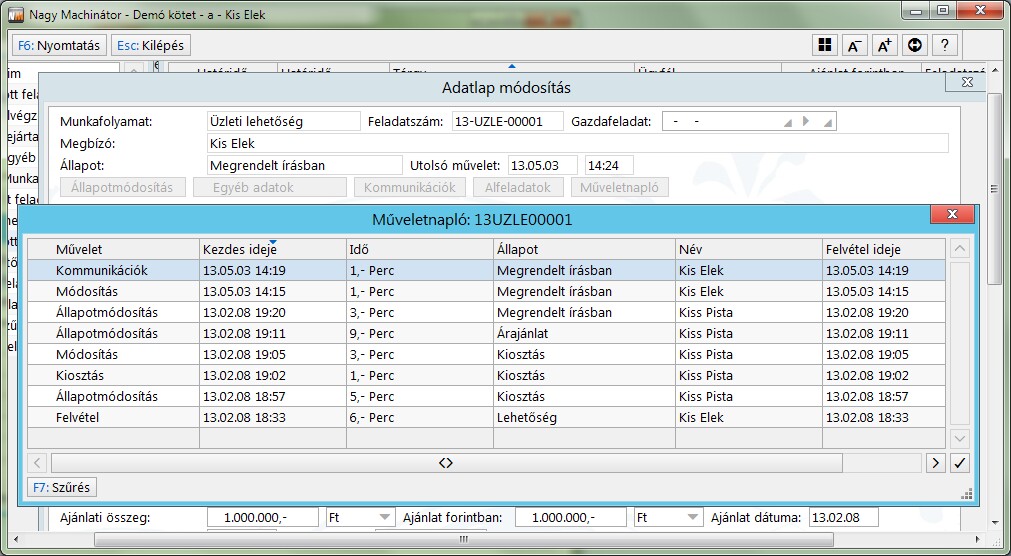Click the Állapot field Megrendelt írásban

[x=304, y=165]
